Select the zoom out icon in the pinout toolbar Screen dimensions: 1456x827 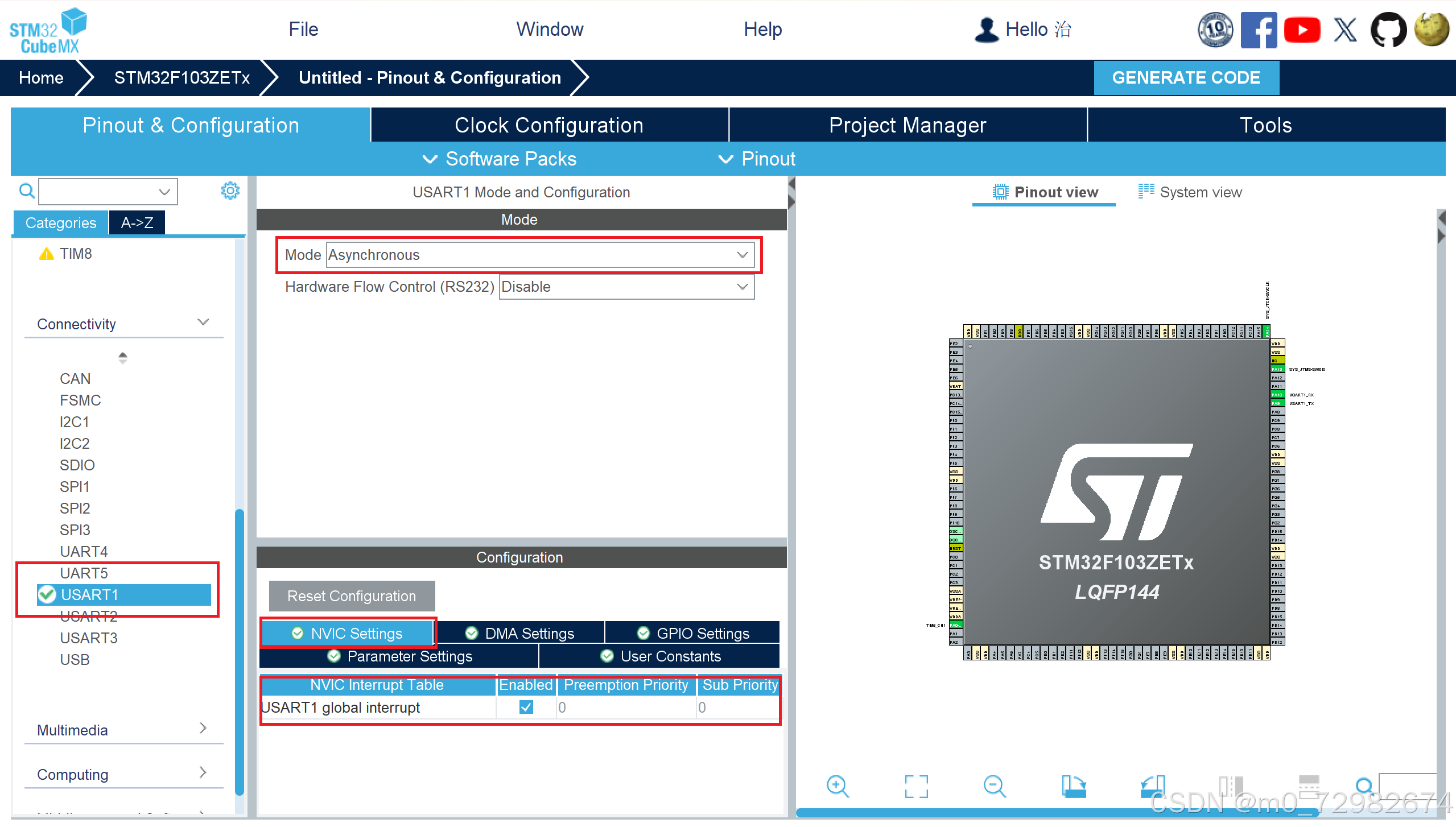pos(995,787)
